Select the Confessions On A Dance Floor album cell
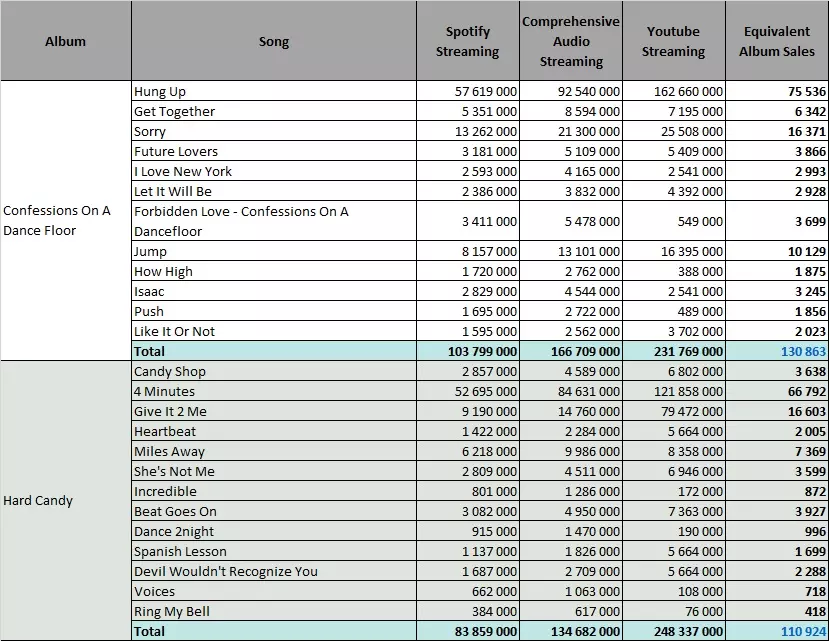This screenshot has width=829, height=641. (66, 221)
